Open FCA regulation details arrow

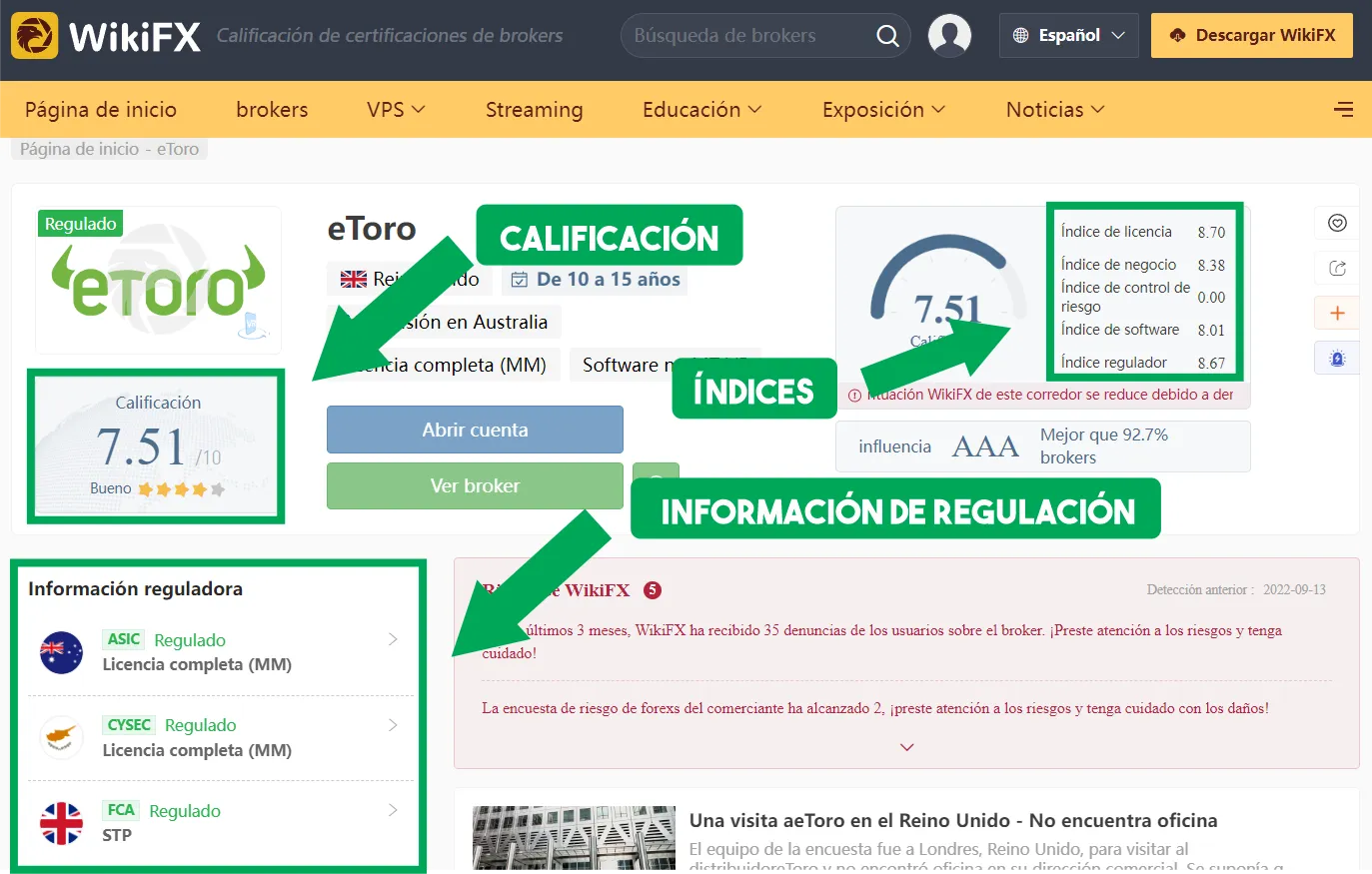[393, 810]
